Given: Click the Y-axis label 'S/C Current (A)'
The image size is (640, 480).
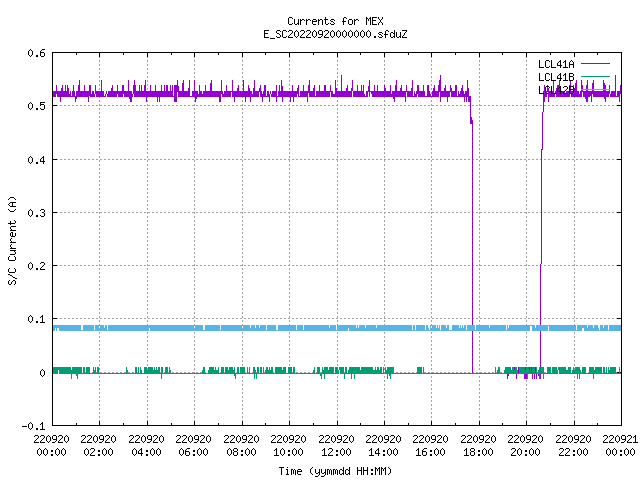Looking at the screenshot, I should coord(13,240).
